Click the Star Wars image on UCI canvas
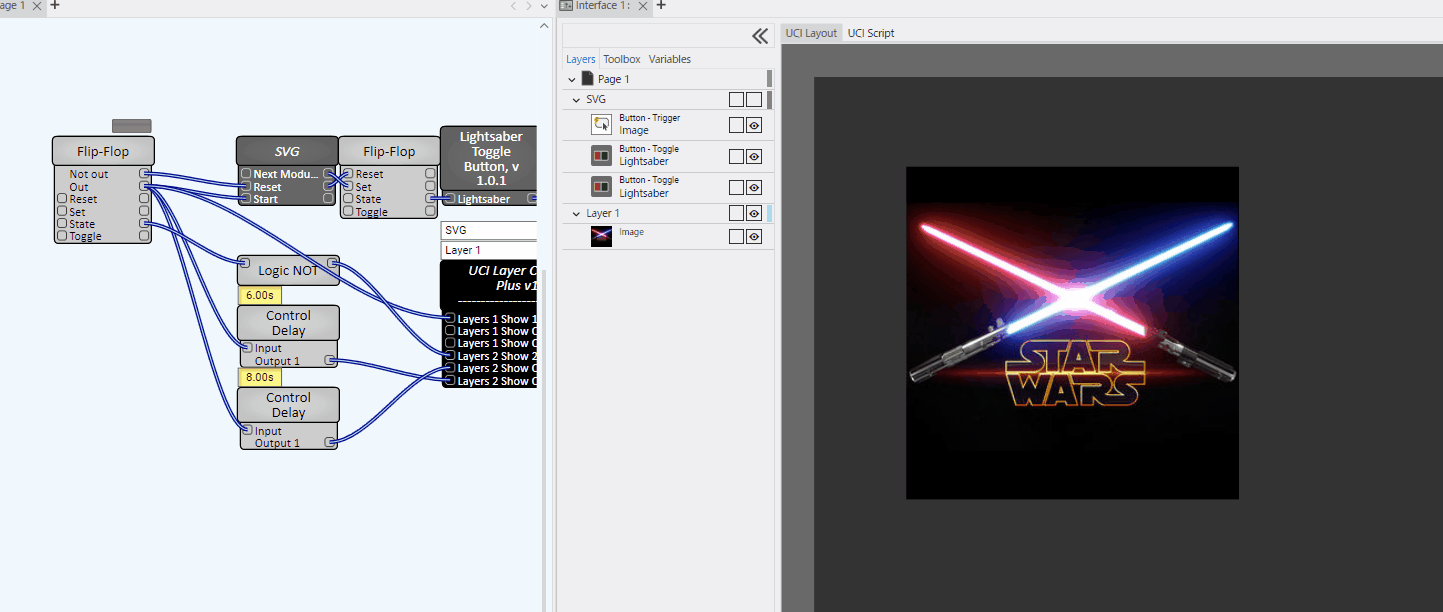 pos(1072,333)
